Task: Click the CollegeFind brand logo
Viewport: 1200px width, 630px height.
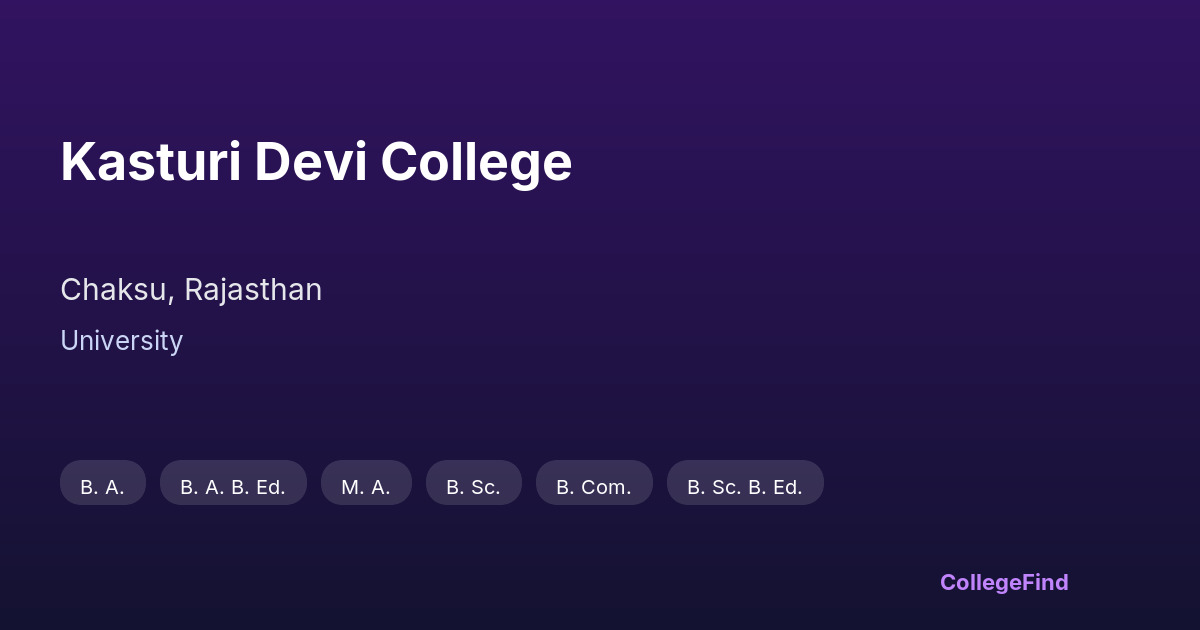Action: pos(1004,583)
